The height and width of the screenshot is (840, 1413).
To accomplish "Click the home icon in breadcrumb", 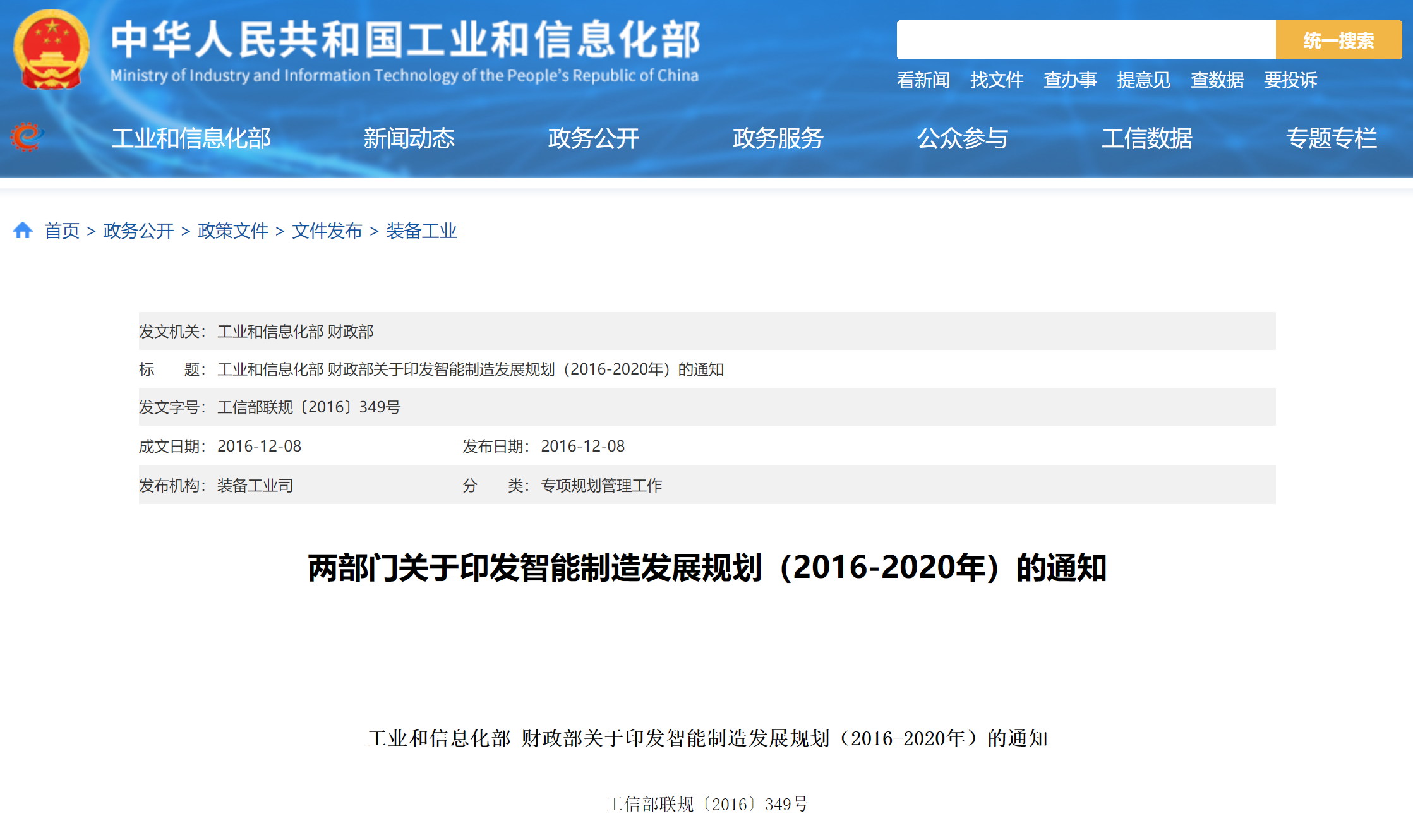I will 23,230.
